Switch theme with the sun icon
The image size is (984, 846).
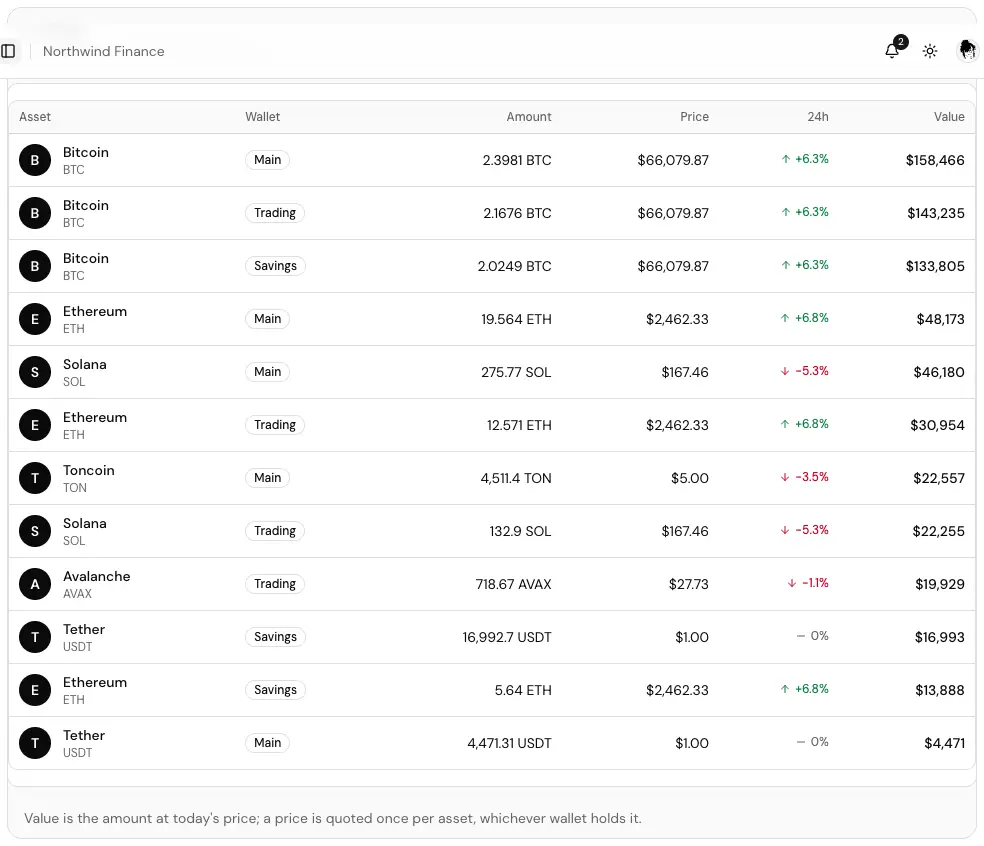pyautogui.click(x=930, y=51)
